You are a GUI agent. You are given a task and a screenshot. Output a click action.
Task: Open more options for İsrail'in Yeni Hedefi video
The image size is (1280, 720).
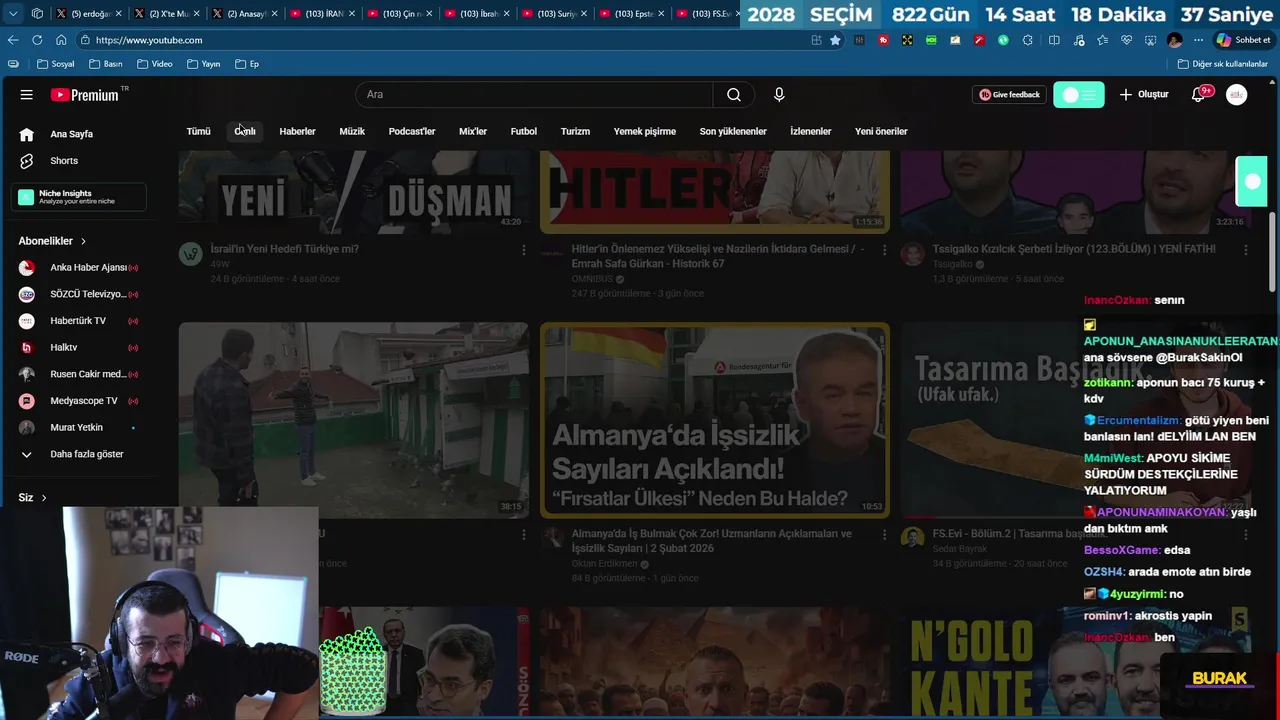523,250
